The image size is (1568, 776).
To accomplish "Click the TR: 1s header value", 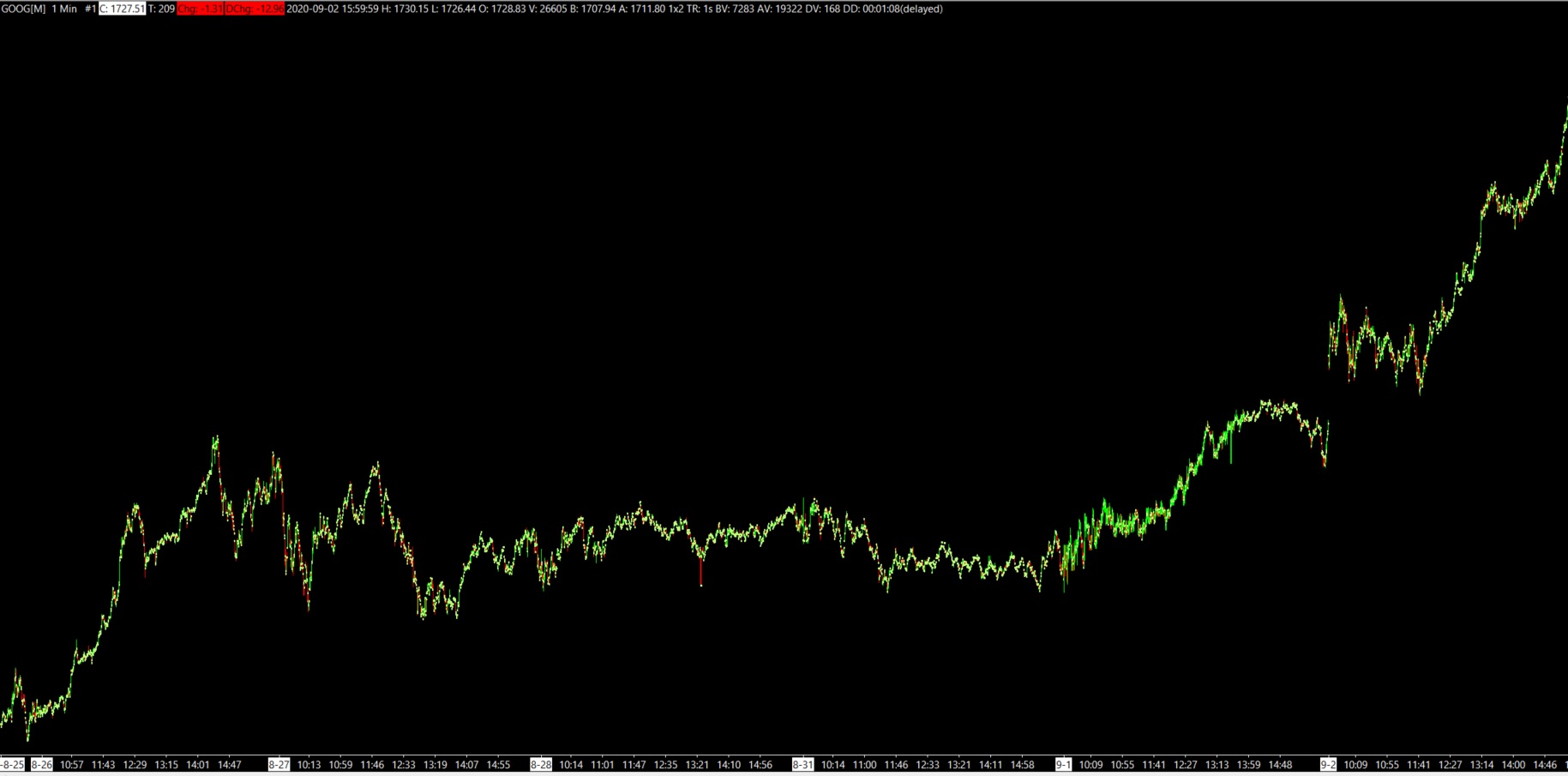I will pyautogui.click(x=700, y=9).
